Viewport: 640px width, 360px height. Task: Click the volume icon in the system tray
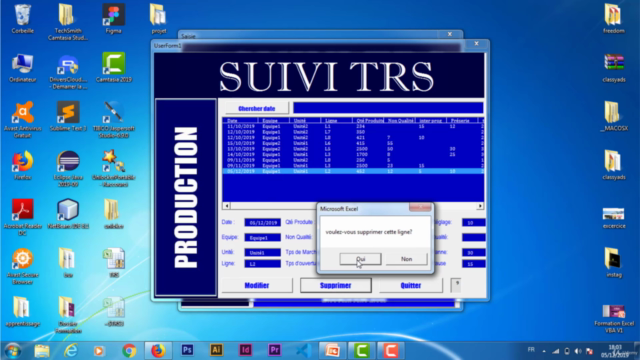click(x=578, y=351)
